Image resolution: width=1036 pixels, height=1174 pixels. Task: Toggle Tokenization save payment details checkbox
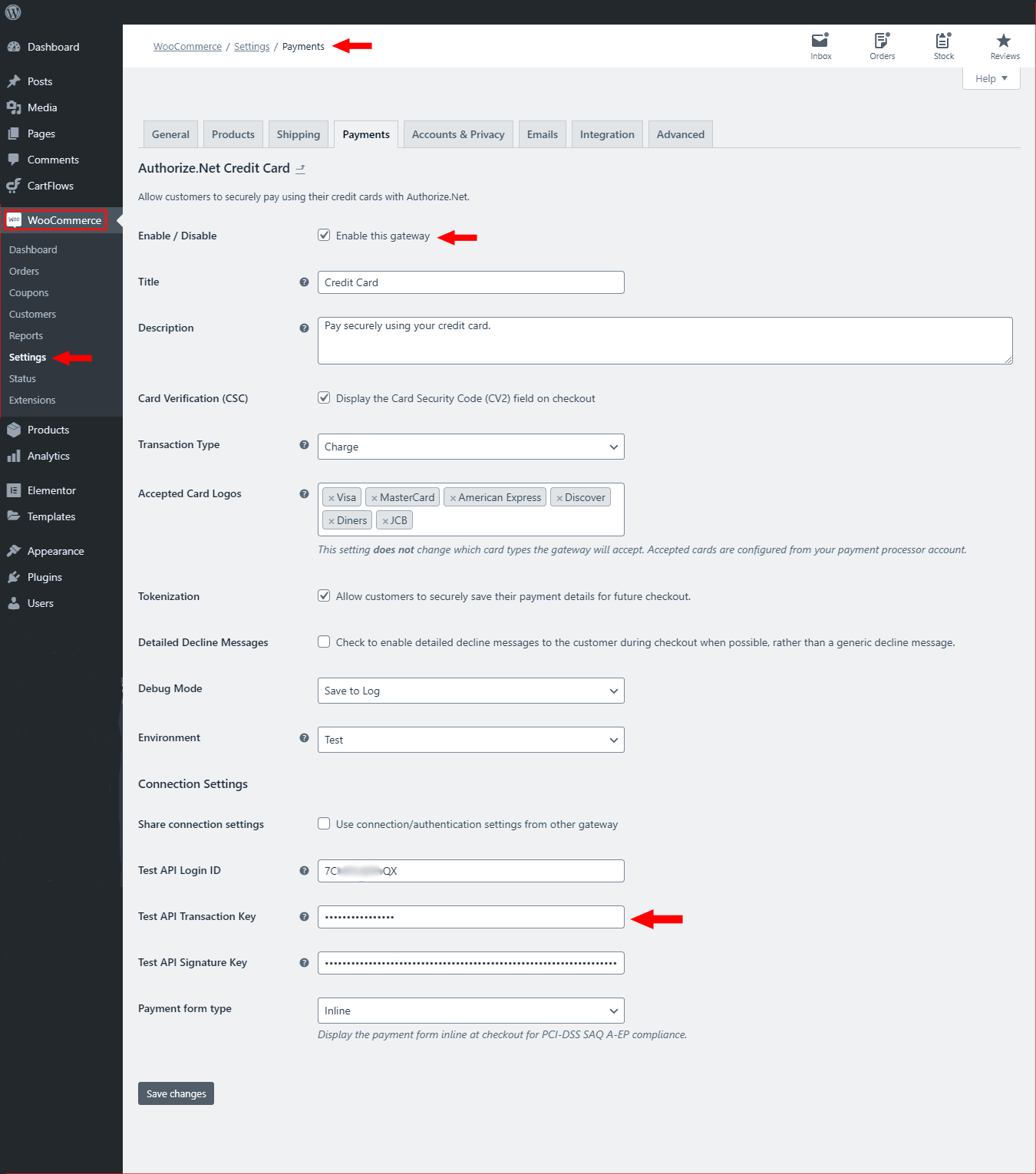click(x=324, y=596)
